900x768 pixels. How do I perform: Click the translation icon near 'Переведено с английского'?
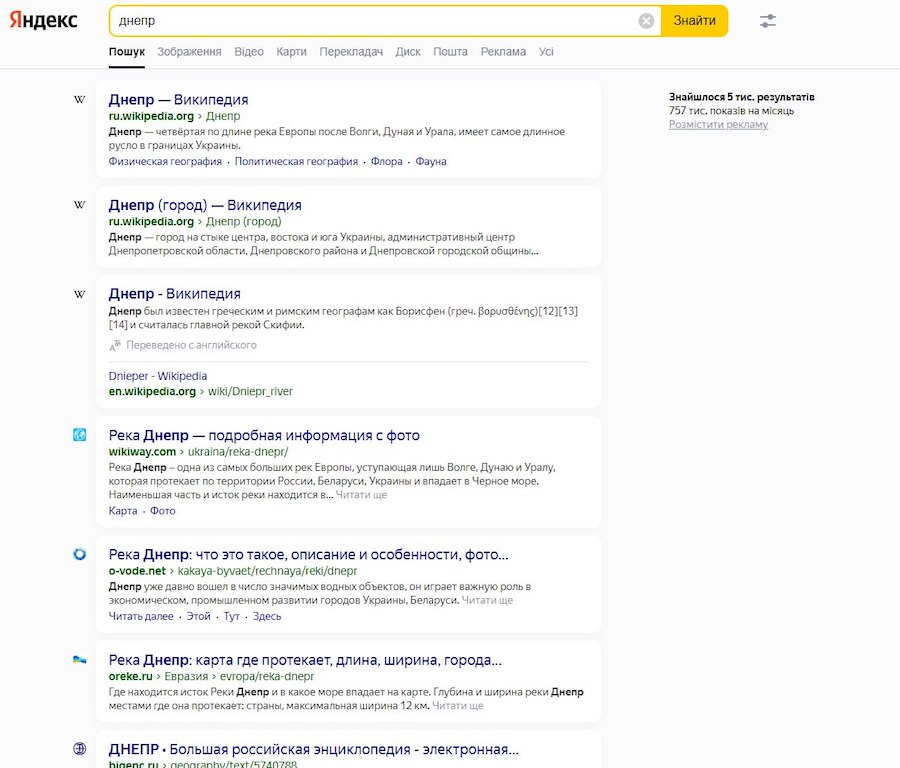click(x=115, y=345)
